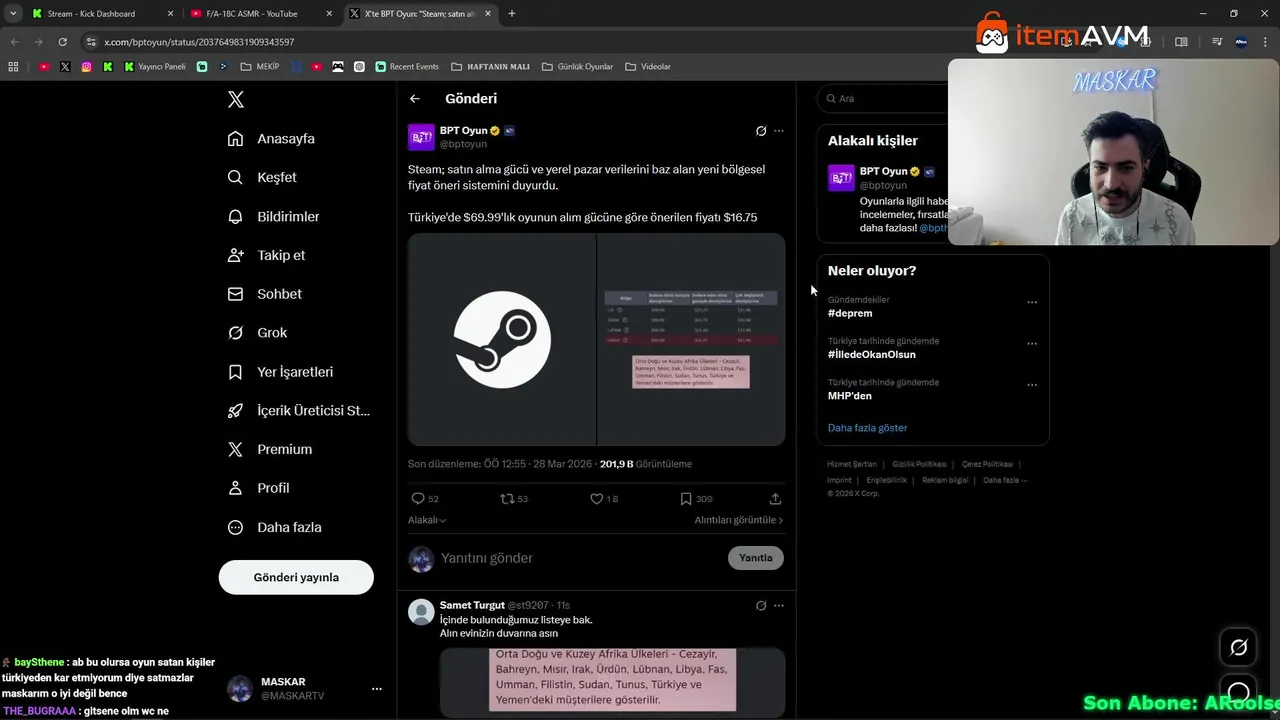Expand the Alakalı sort dropdown
Screen dimensions: 1280x720
427,520
